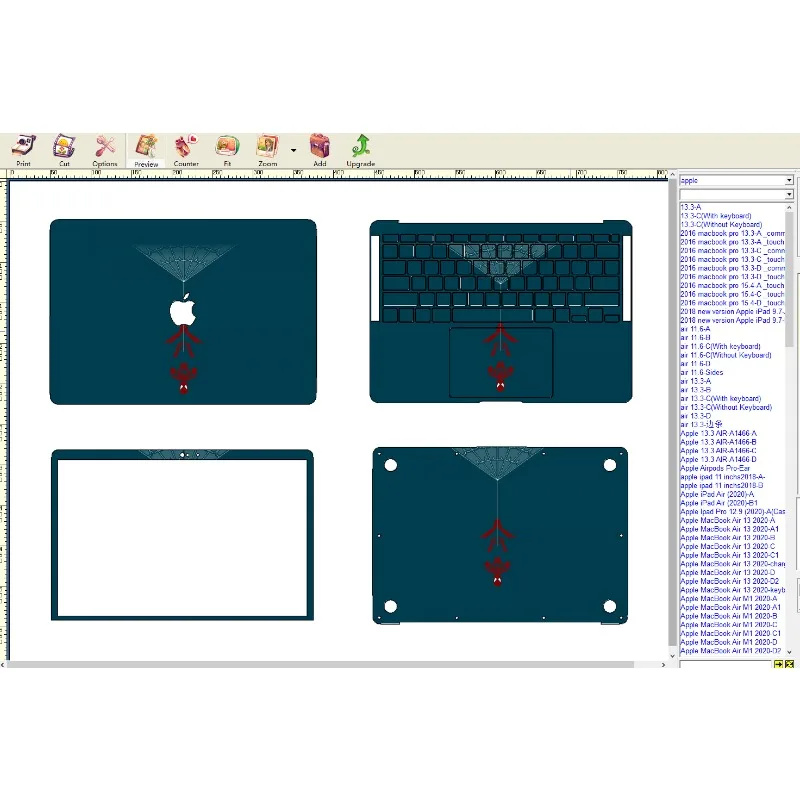
Task: Click the model list scroll-down arrow
Action: 789,652
